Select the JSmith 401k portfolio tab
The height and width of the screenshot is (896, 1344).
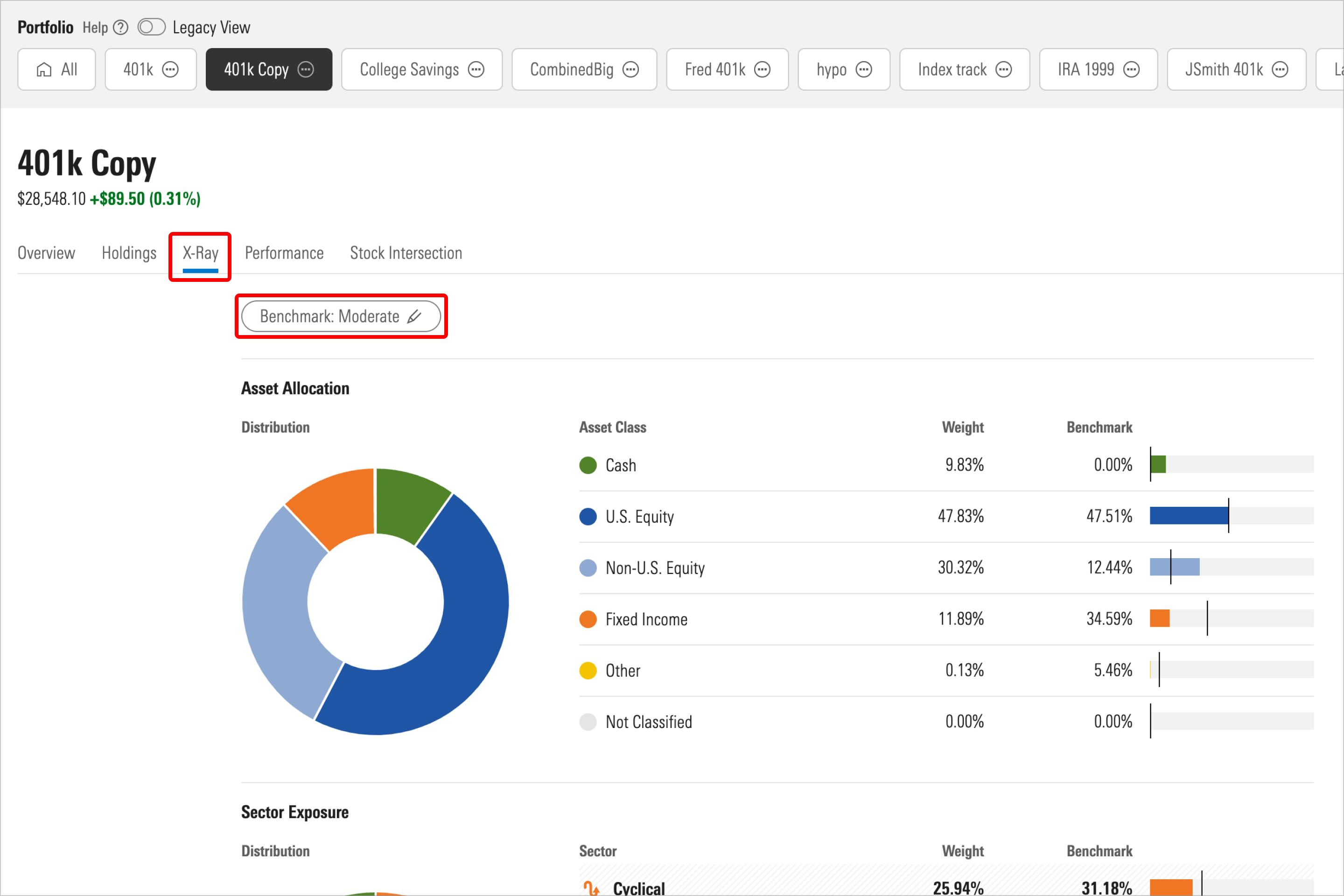point(1237,70)
